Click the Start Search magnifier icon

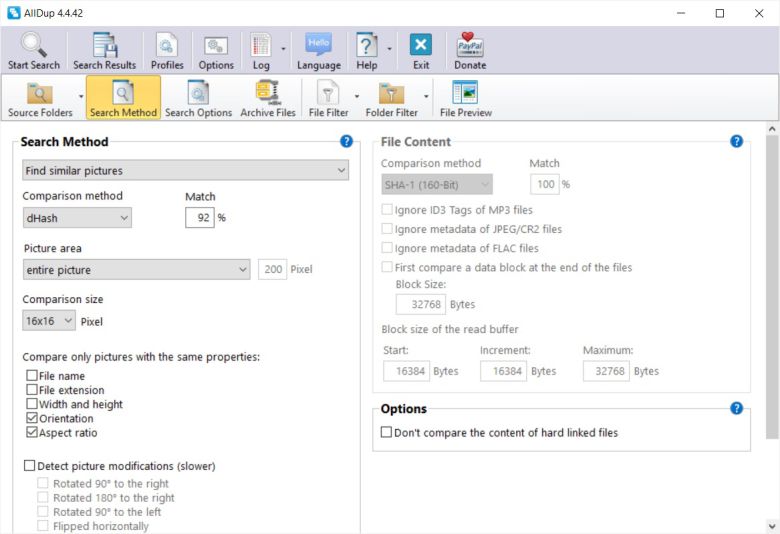pos(34,50)
